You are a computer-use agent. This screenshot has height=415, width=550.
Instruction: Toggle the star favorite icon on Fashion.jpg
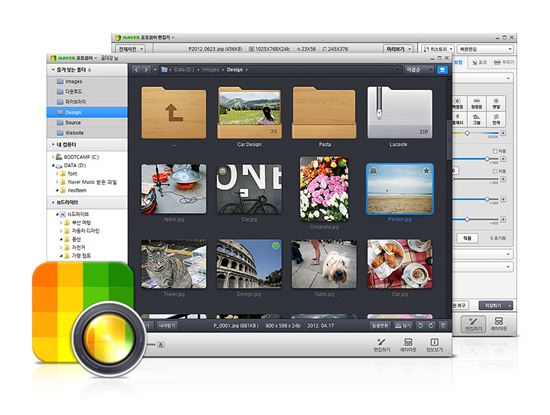[x=426, y=171]
